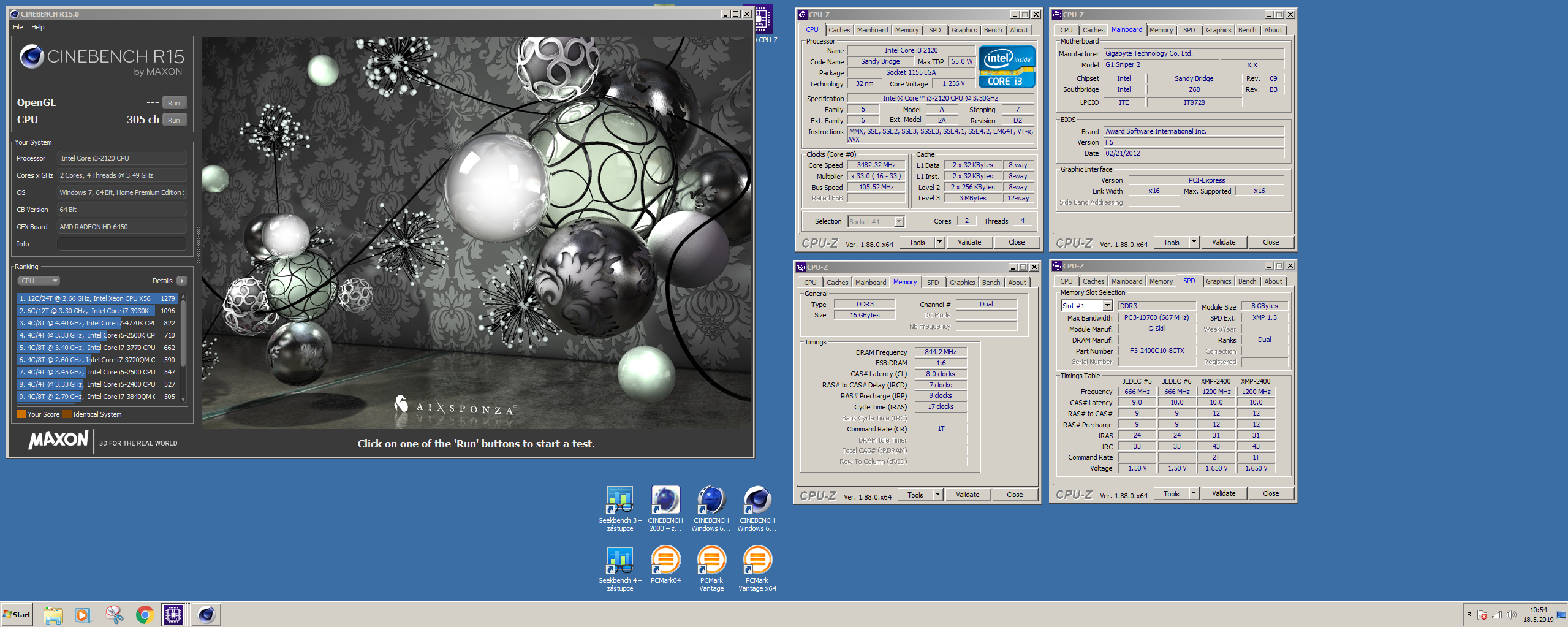Image resolution: width=1568 pixels, height=627 pixels.
Task: Click the Details label in the Ranking panel
Action: click(162, 281)
